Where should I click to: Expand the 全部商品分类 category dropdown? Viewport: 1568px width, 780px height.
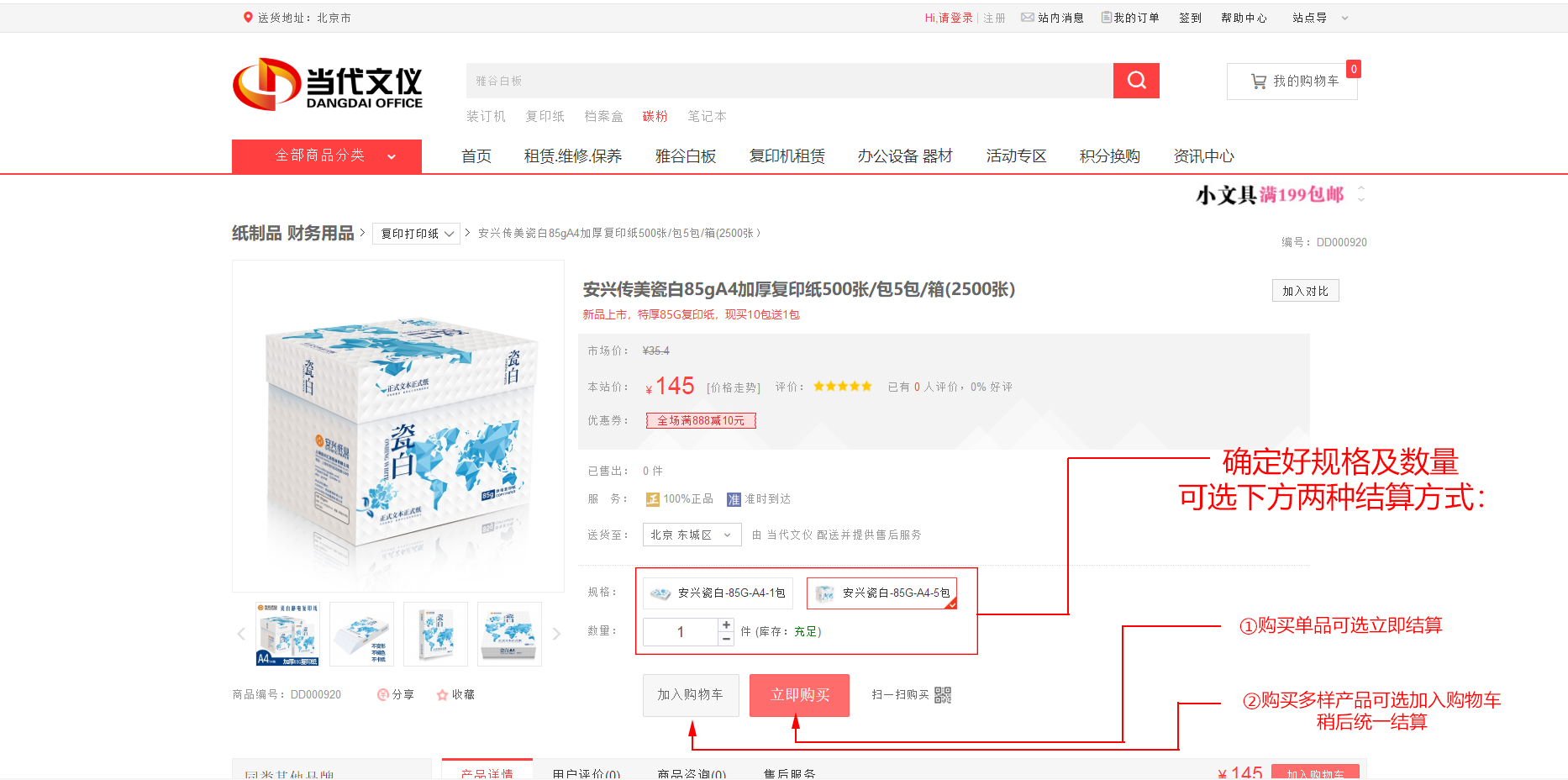tap(327, 156)
